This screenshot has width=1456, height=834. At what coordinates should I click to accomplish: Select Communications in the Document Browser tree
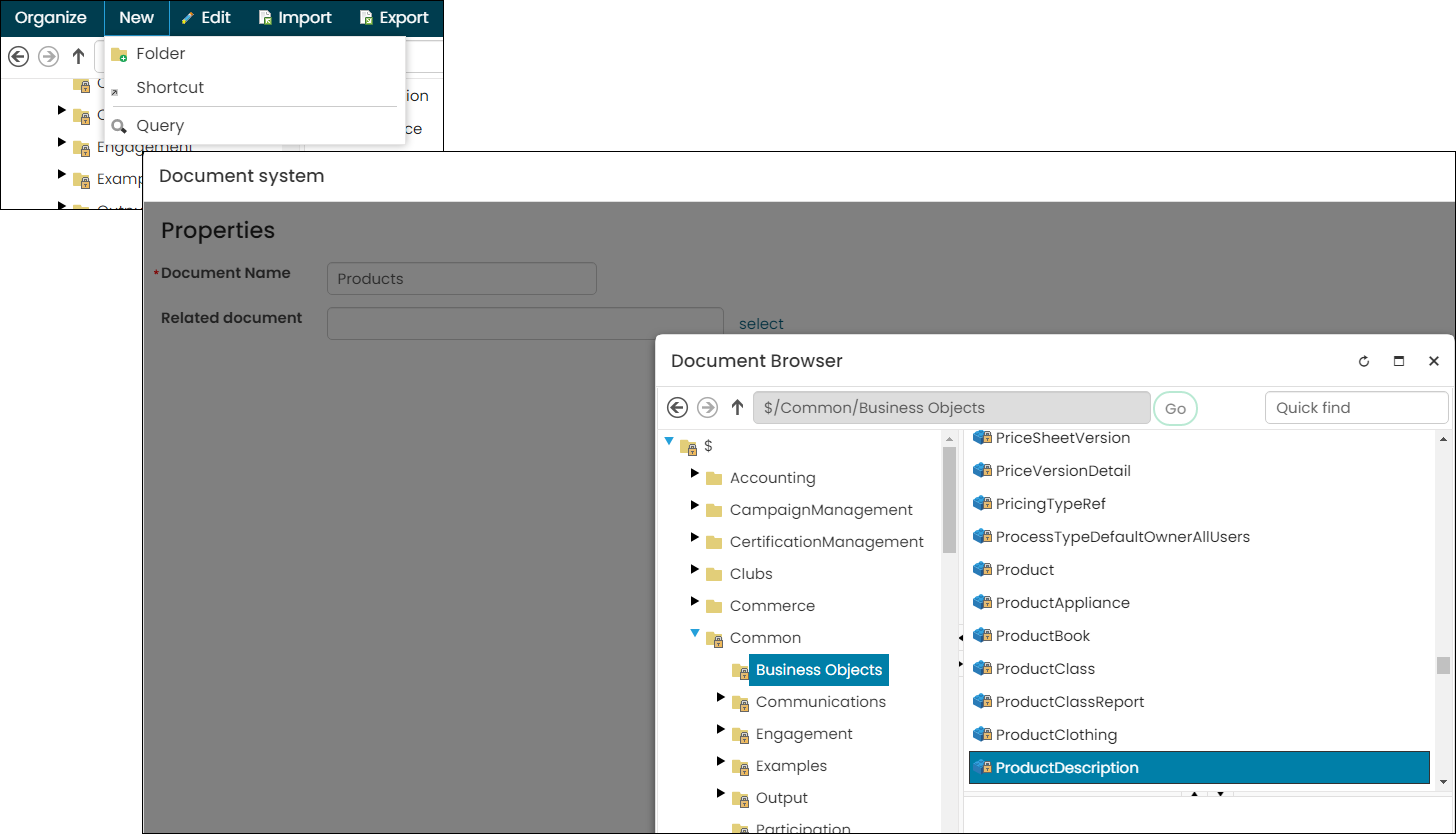click(x=821, y=702)
